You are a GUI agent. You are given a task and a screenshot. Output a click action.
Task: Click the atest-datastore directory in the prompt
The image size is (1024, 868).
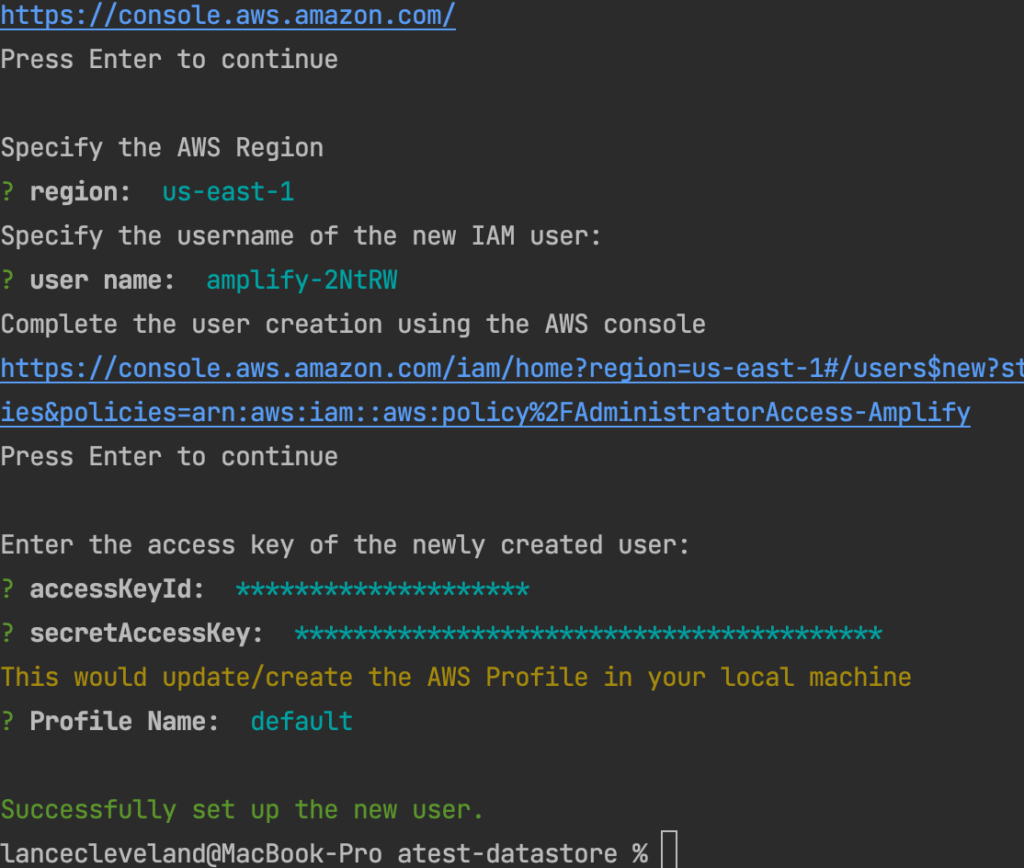[x=507, y=854]
